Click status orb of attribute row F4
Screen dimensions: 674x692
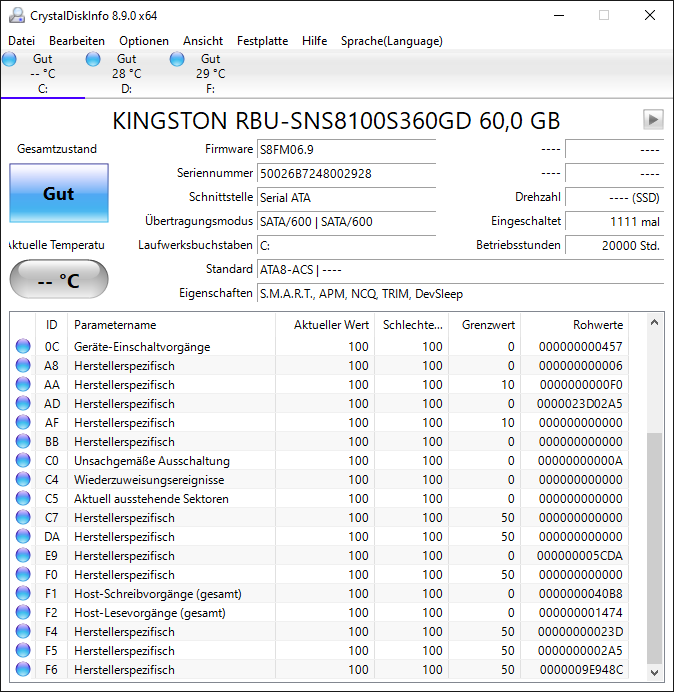click(x=23, y=631)
